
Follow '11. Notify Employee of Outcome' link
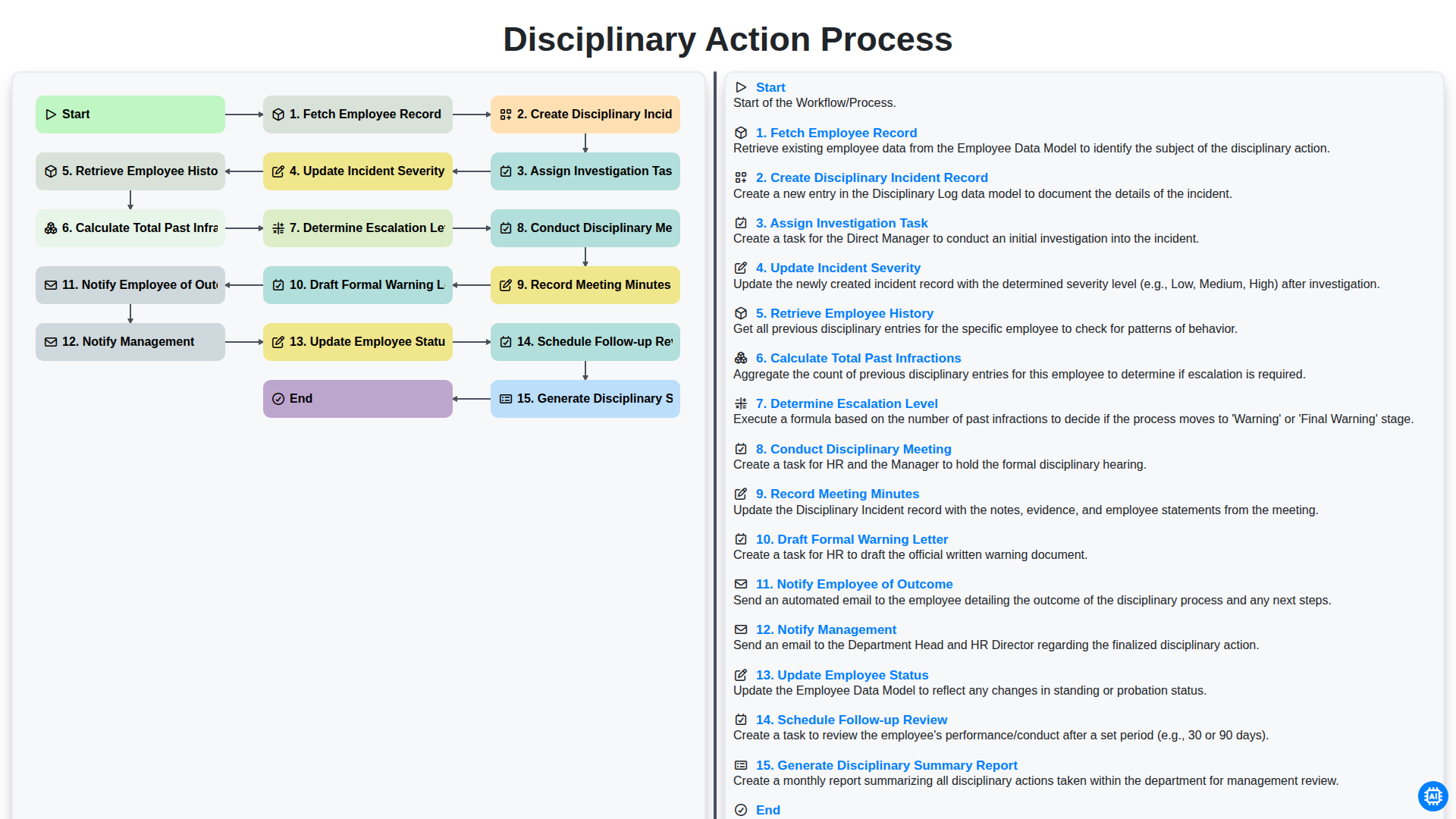855,584
